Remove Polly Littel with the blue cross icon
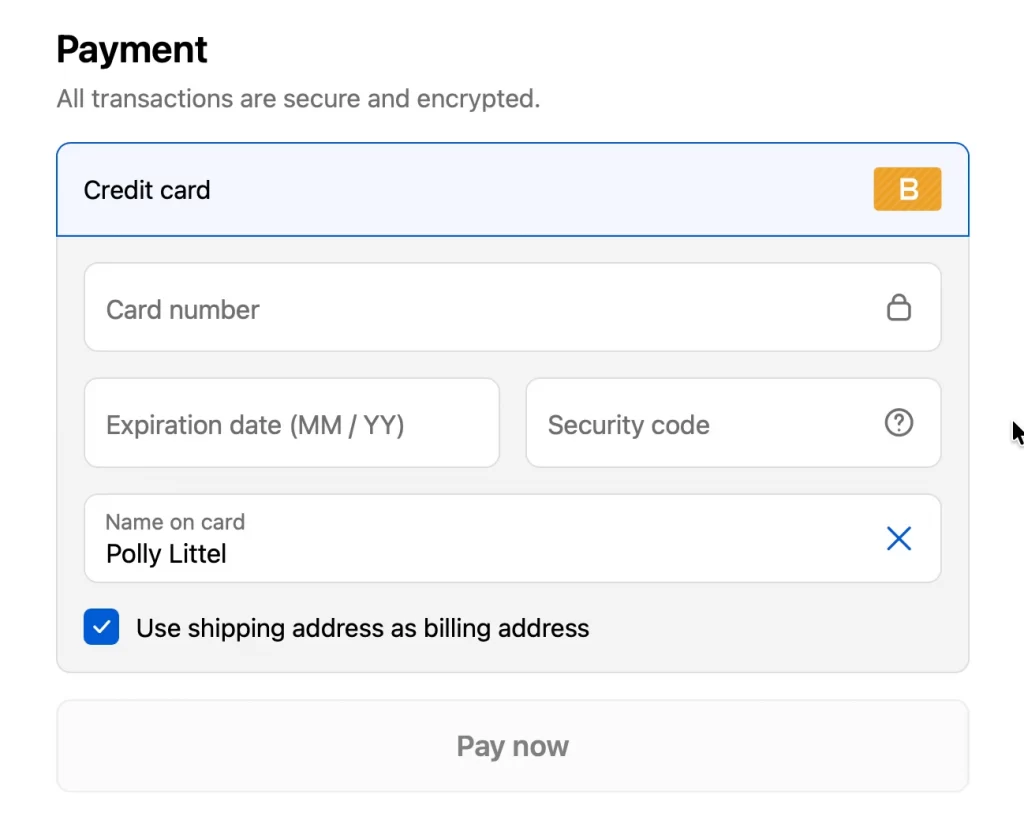 click(x=899, y=538)
